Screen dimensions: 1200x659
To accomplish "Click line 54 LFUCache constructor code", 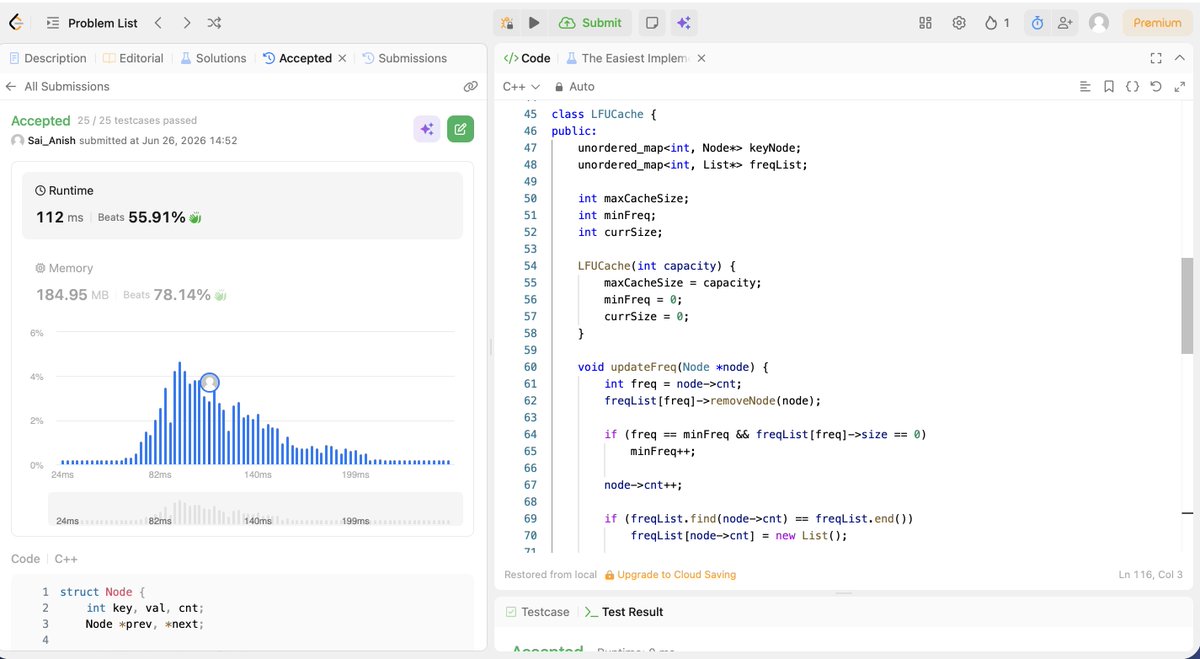I will (x=656, y=266).
